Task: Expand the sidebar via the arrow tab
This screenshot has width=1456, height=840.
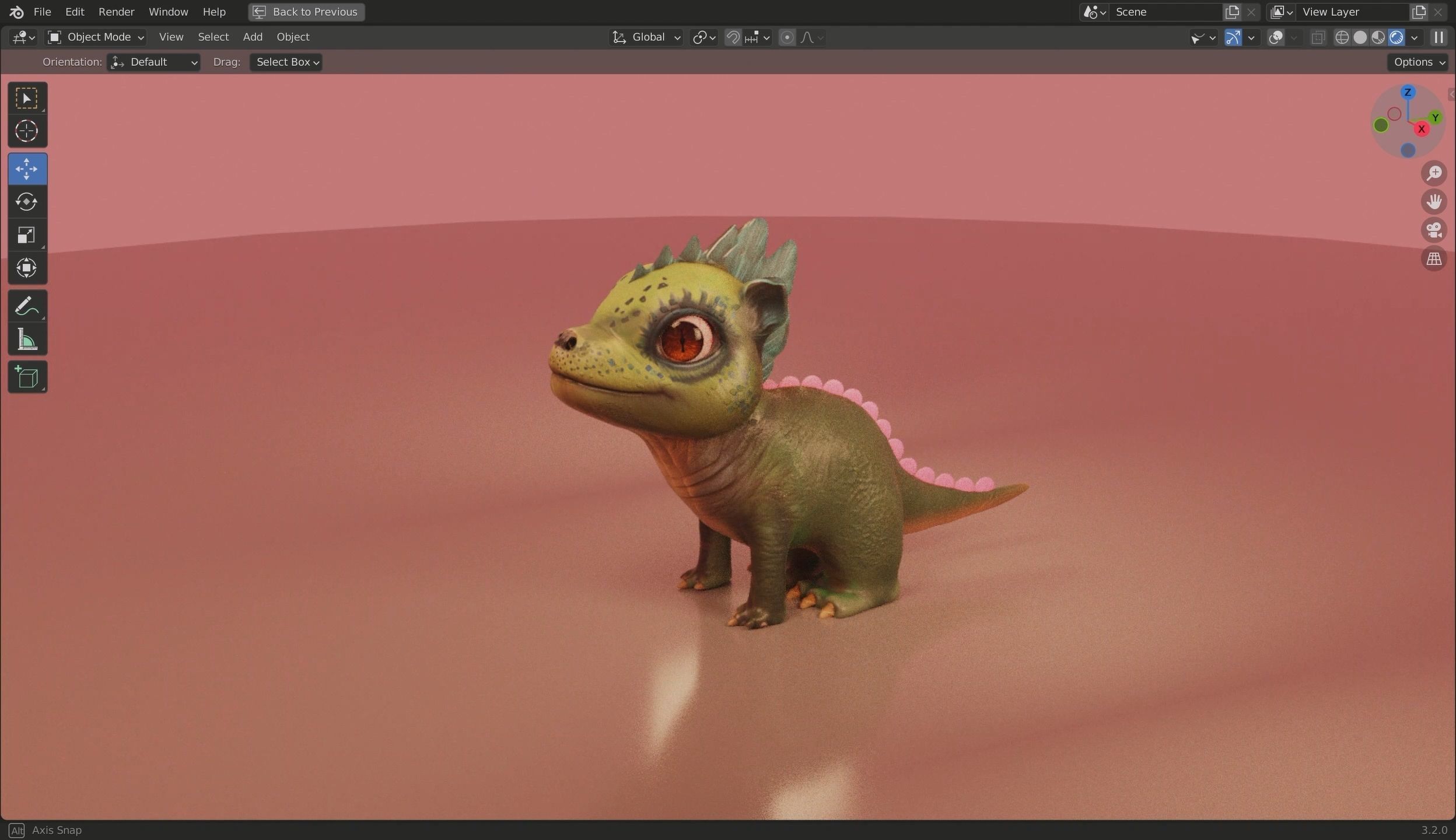Action: pos(1451,94)
